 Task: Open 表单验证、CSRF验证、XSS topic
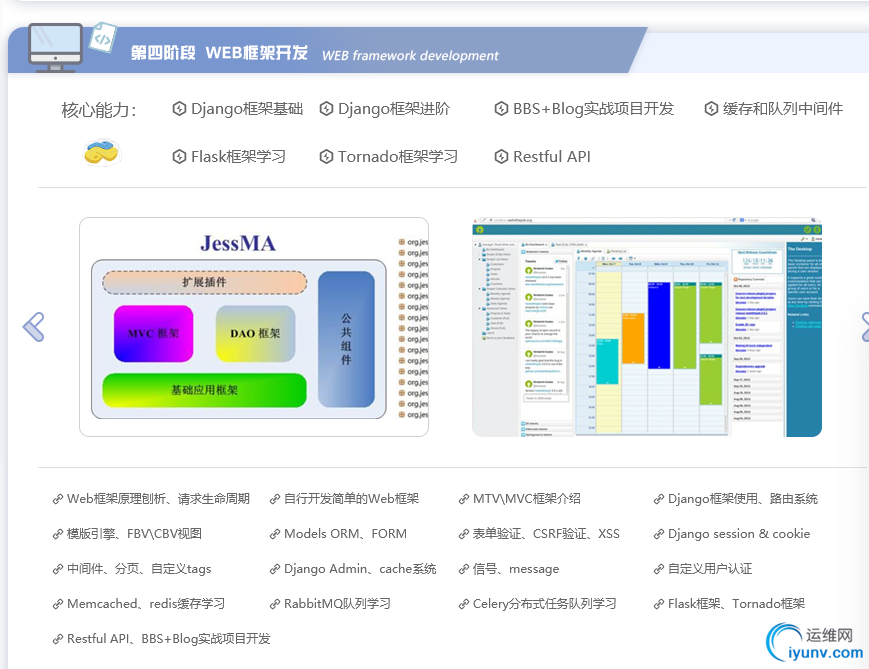click(x=546, y=534)
